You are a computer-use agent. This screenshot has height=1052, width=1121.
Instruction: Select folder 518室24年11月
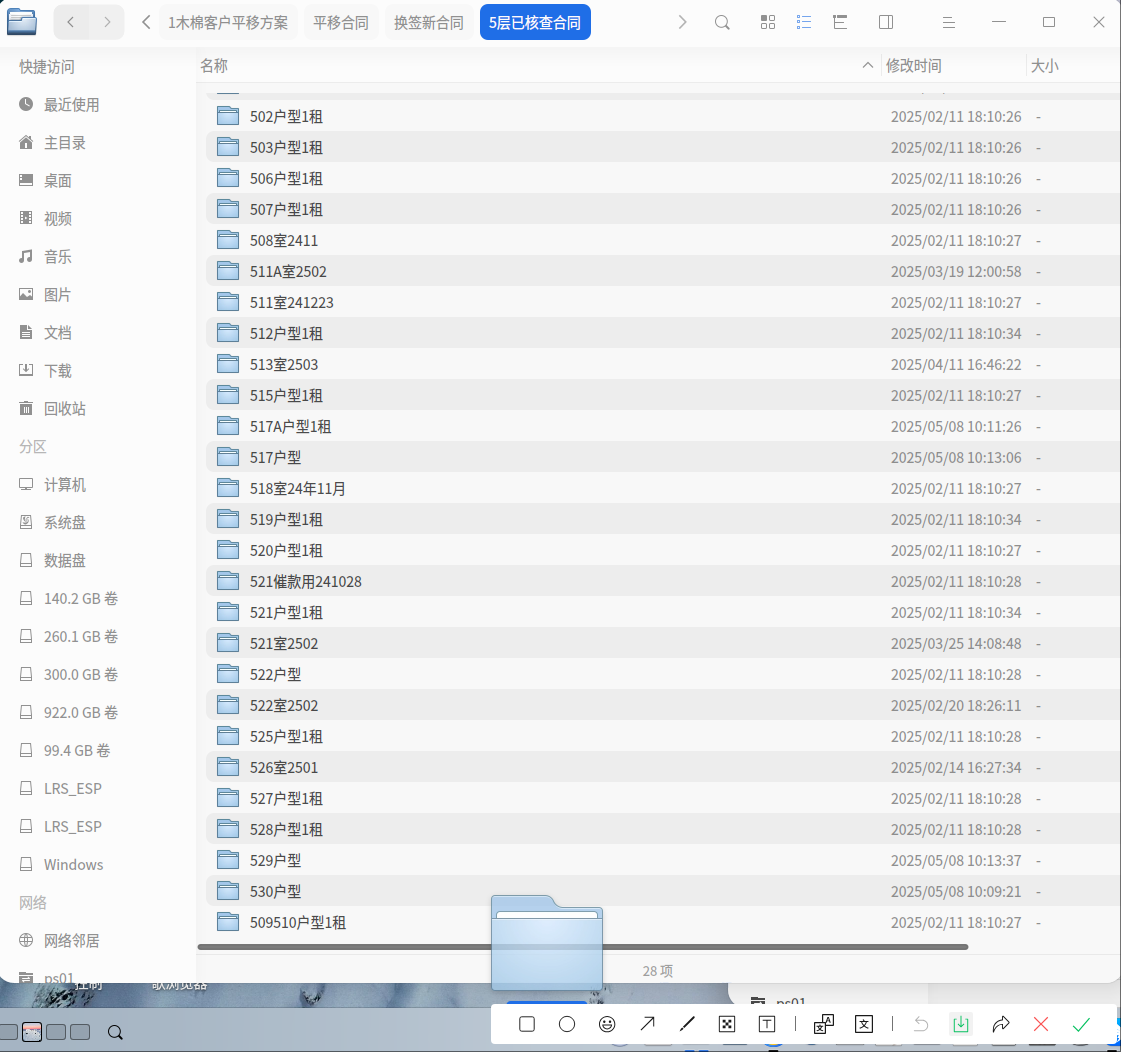[x=663, y=488]
